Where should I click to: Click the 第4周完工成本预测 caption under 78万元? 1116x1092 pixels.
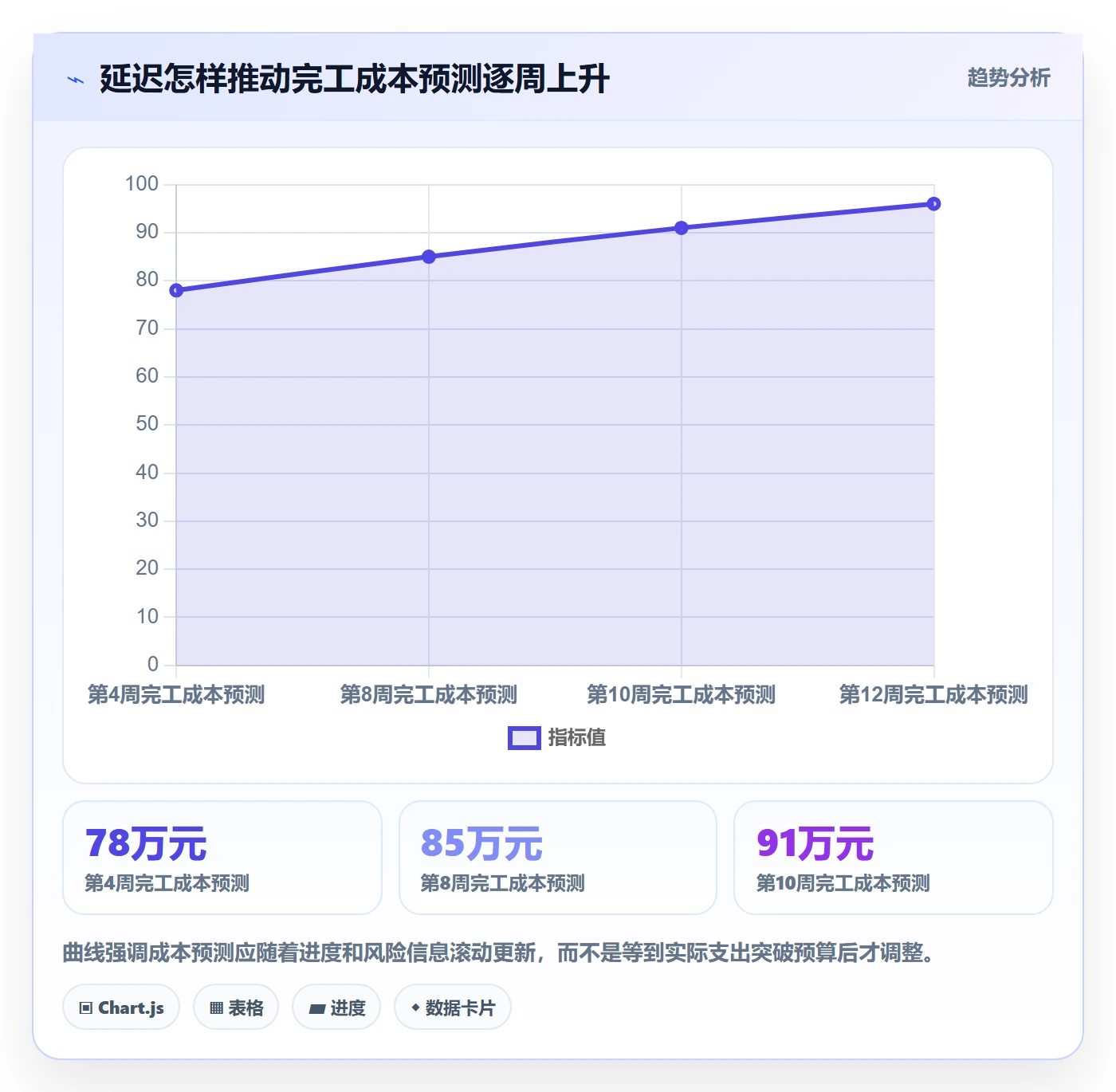[167, 883]
